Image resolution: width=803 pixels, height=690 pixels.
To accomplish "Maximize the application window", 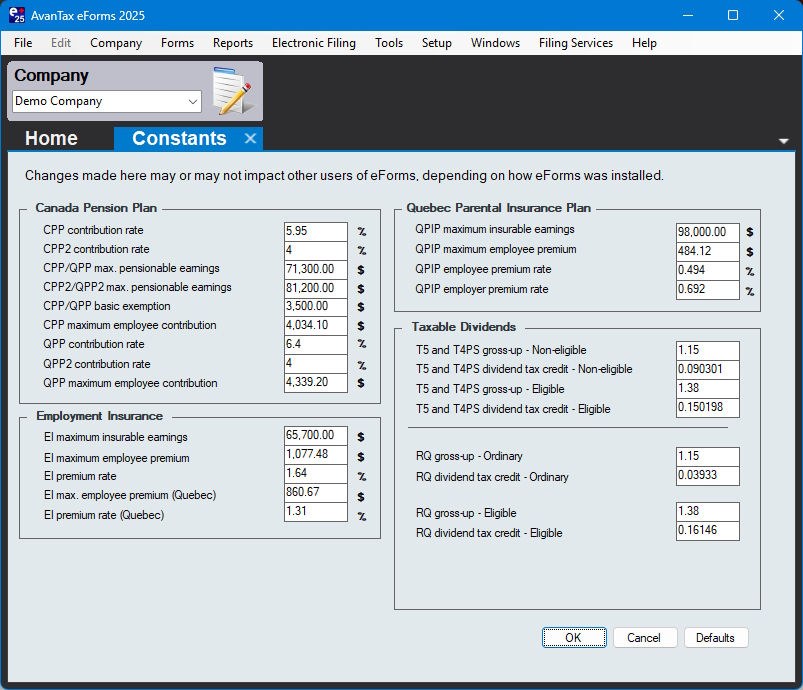I will click(x=732, y=15).
